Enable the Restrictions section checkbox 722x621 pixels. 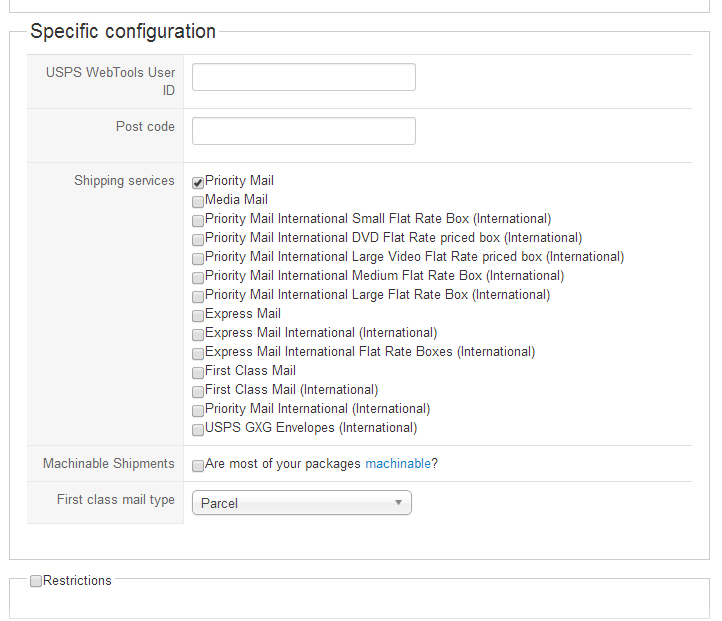click(36, 581)
